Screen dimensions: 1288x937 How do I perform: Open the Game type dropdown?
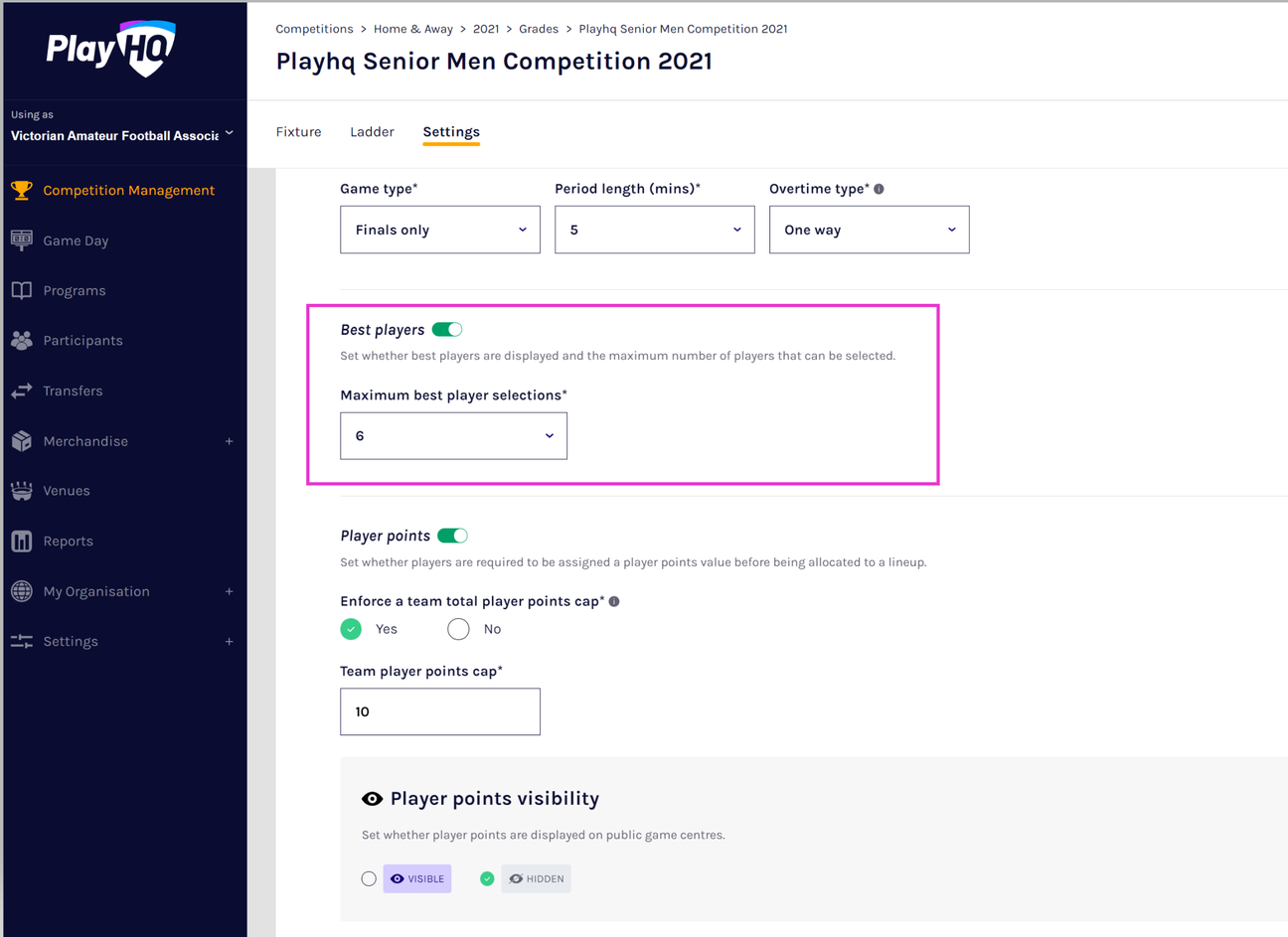439,230
